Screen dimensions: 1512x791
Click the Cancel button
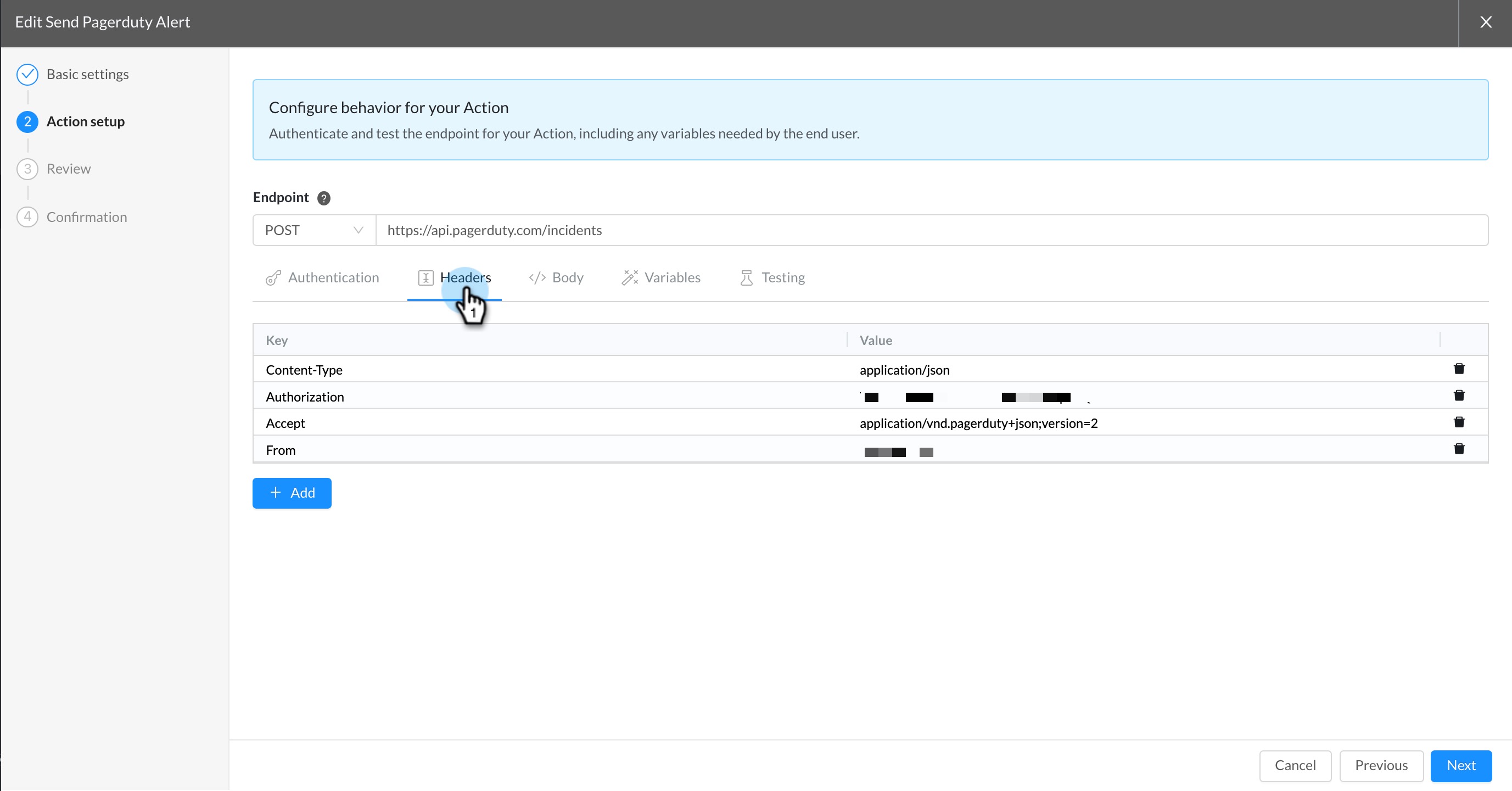(1295, 766)
